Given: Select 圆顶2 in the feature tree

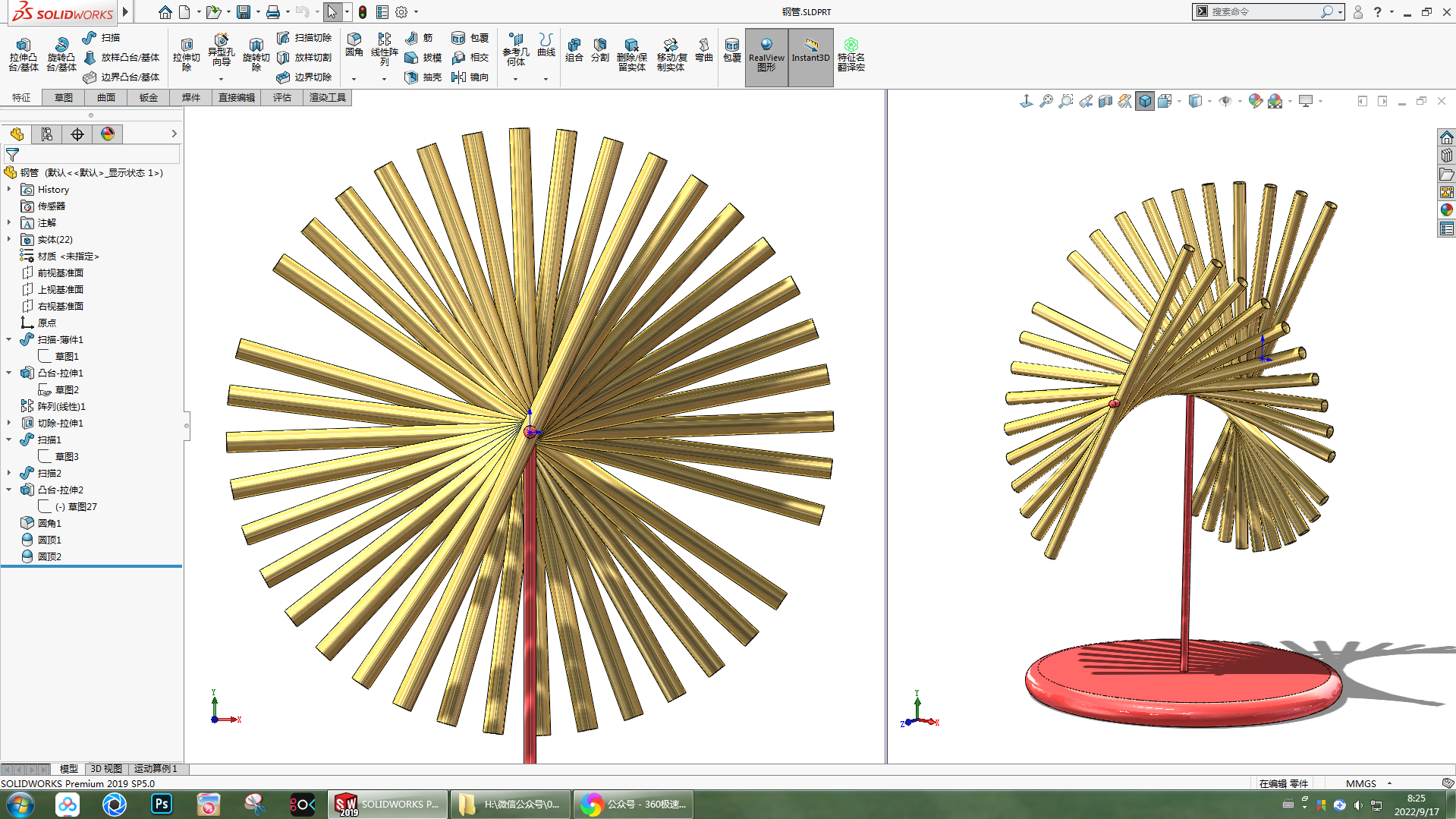Looking at the screenshot, I should [49, 556].
